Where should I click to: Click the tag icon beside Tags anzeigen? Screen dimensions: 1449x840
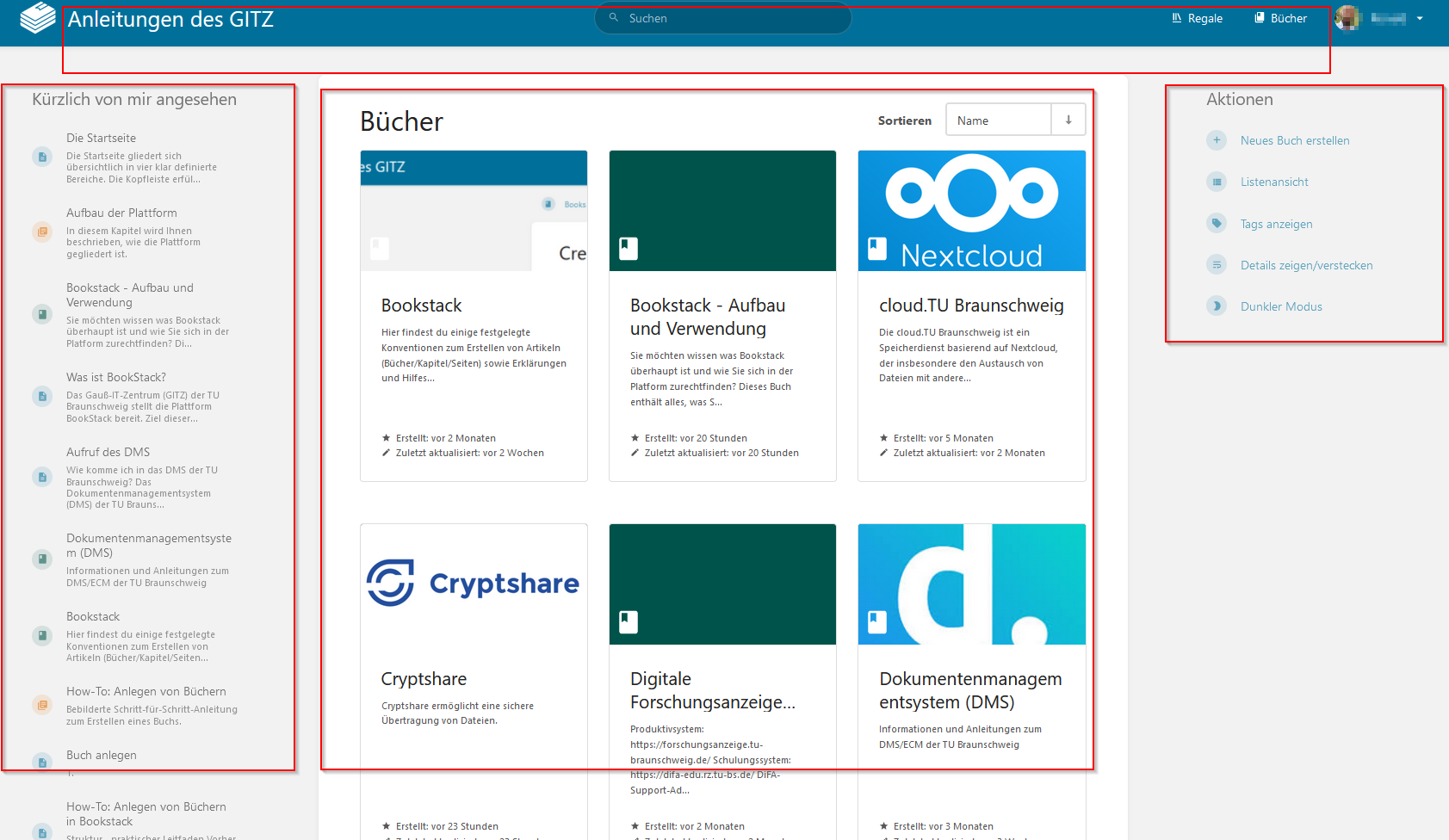tap(1216, 224)
